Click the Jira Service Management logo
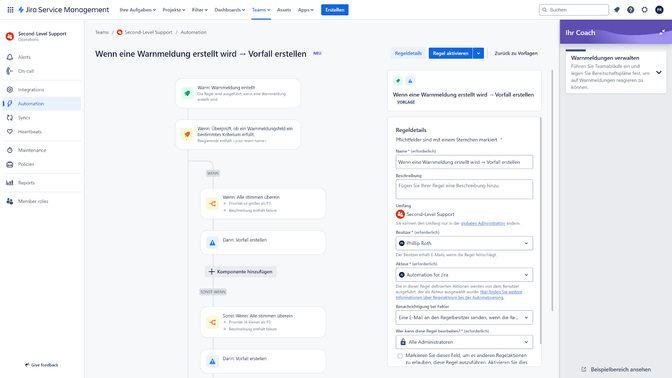Screen dimensions: 672x378 63,10
